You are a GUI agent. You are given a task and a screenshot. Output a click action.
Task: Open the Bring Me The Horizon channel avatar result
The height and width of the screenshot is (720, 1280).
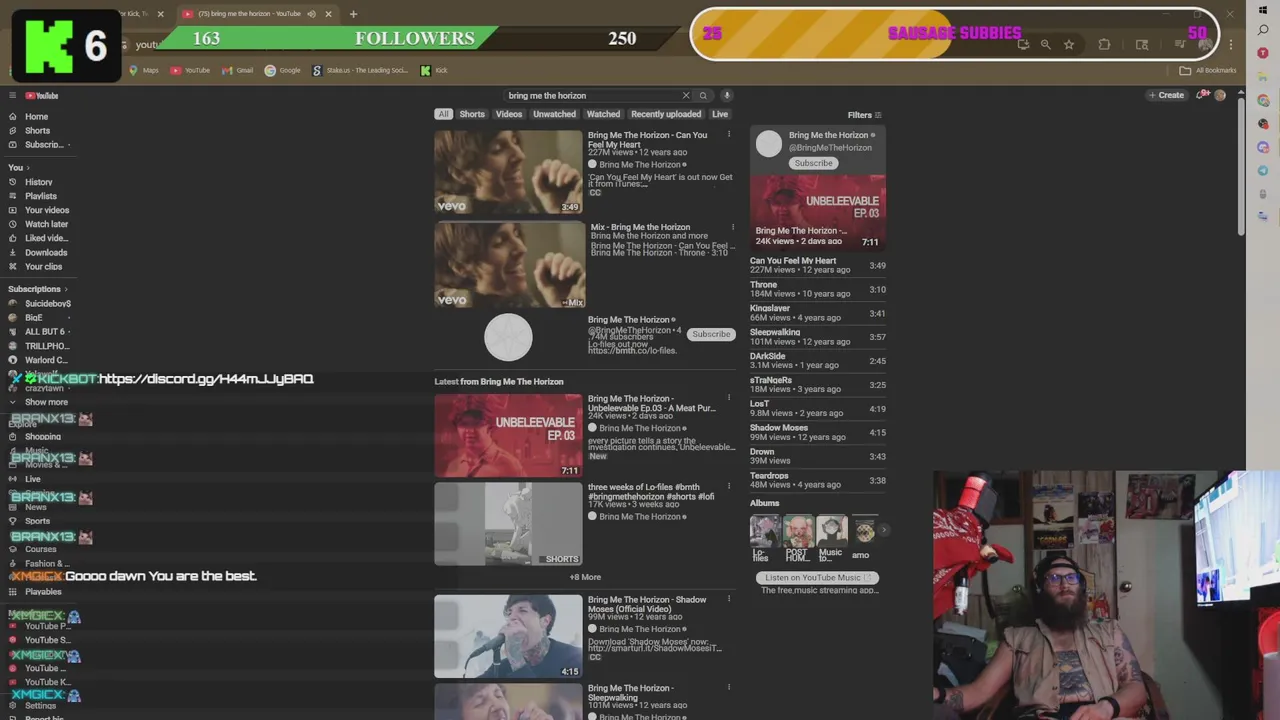pos(508,337)
